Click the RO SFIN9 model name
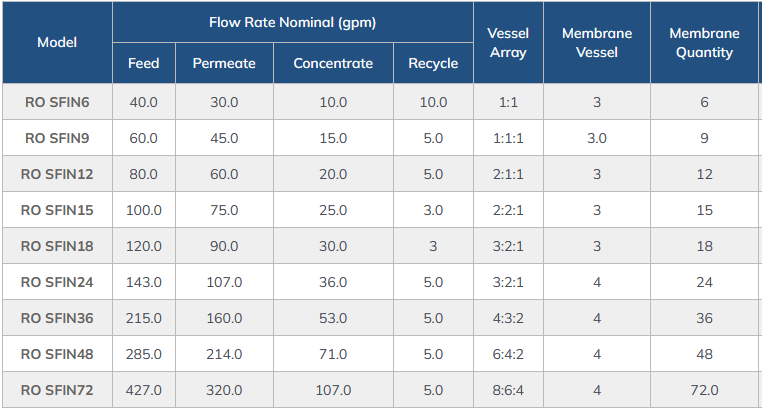The width and height of the screenshot is (762, 412). coord(57,138)
